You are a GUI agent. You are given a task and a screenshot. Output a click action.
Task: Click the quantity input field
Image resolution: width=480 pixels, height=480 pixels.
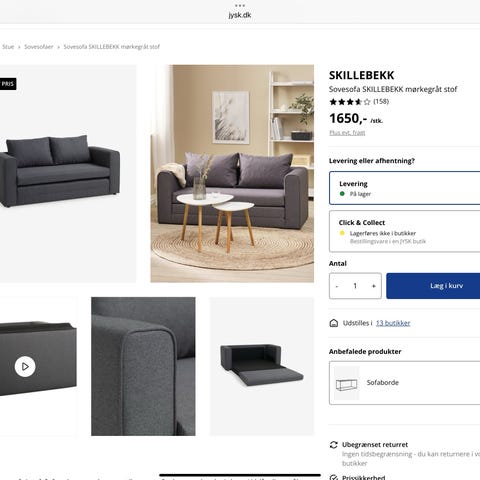pyautogui.click(x=355, y=286)
